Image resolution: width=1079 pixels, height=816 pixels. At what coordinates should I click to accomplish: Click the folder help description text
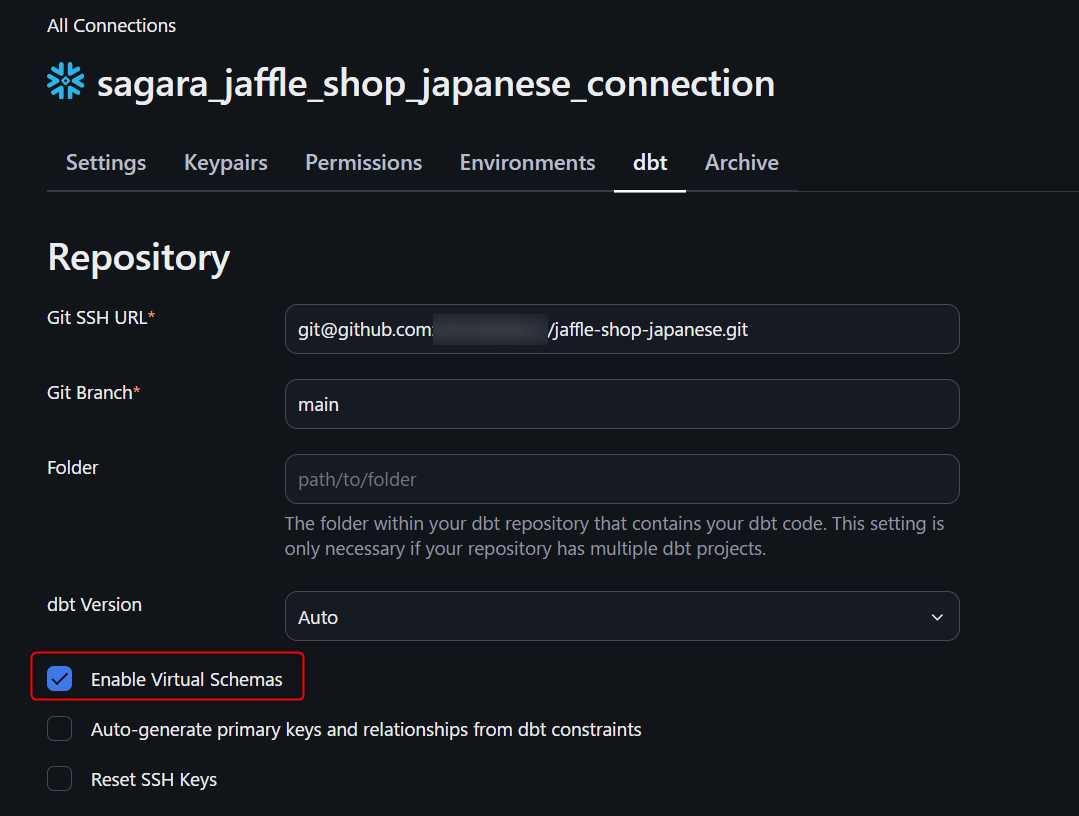pyautogui.click(x=614, y=536)
